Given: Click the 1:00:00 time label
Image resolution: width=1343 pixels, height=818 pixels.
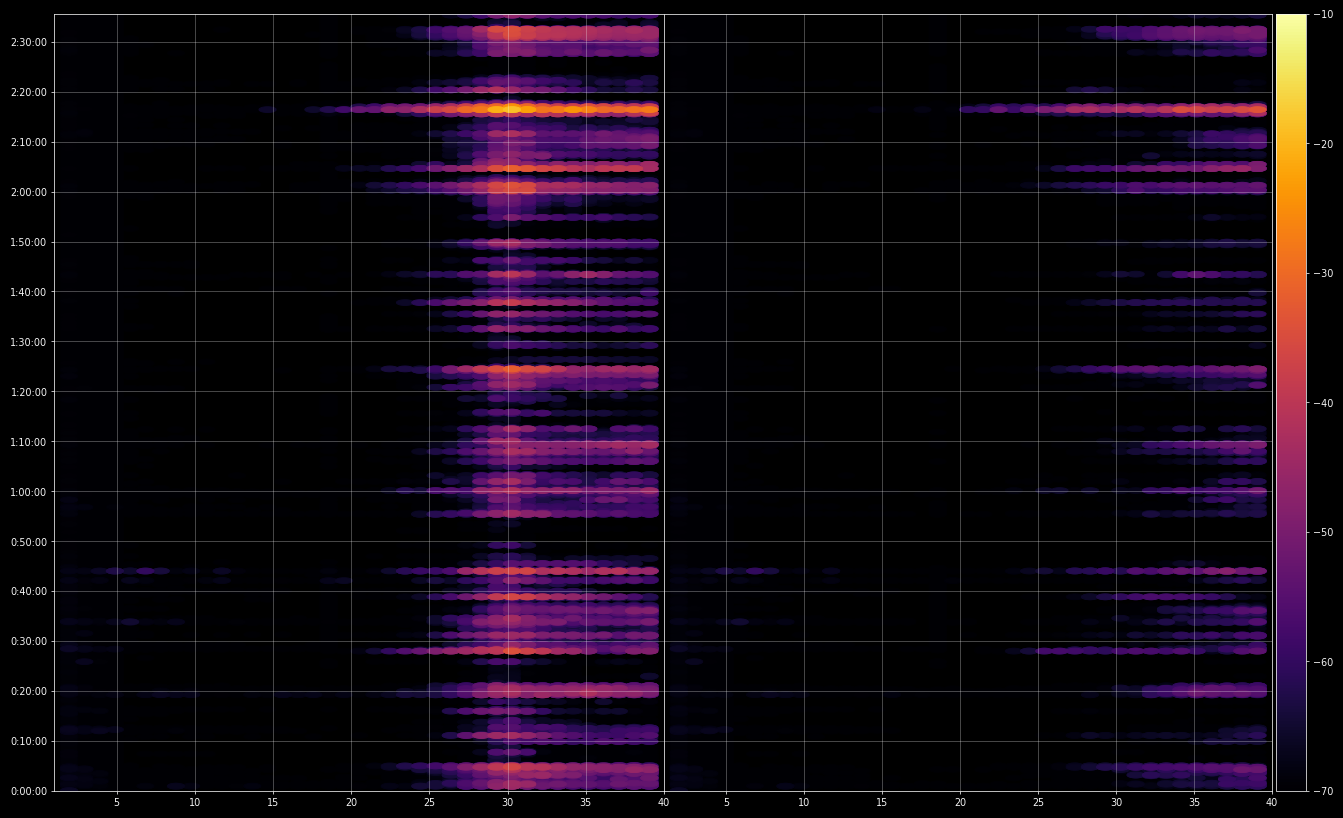Looking at the screenshot, I should click(x=28, y=492).
